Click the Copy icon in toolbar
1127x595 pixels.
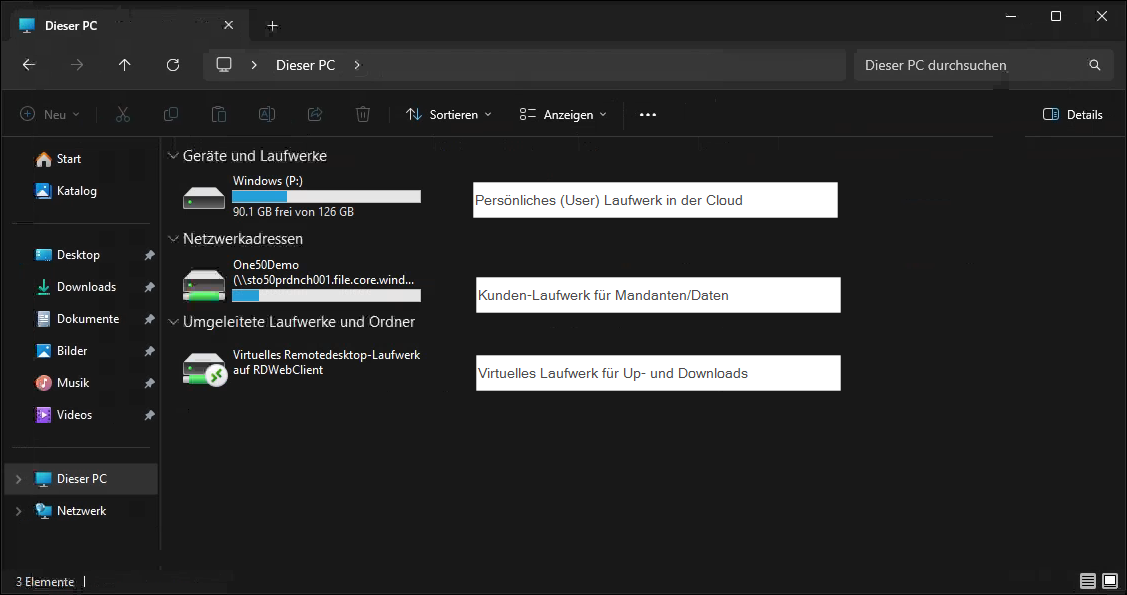pyautogui.click(x=171, y=114)
